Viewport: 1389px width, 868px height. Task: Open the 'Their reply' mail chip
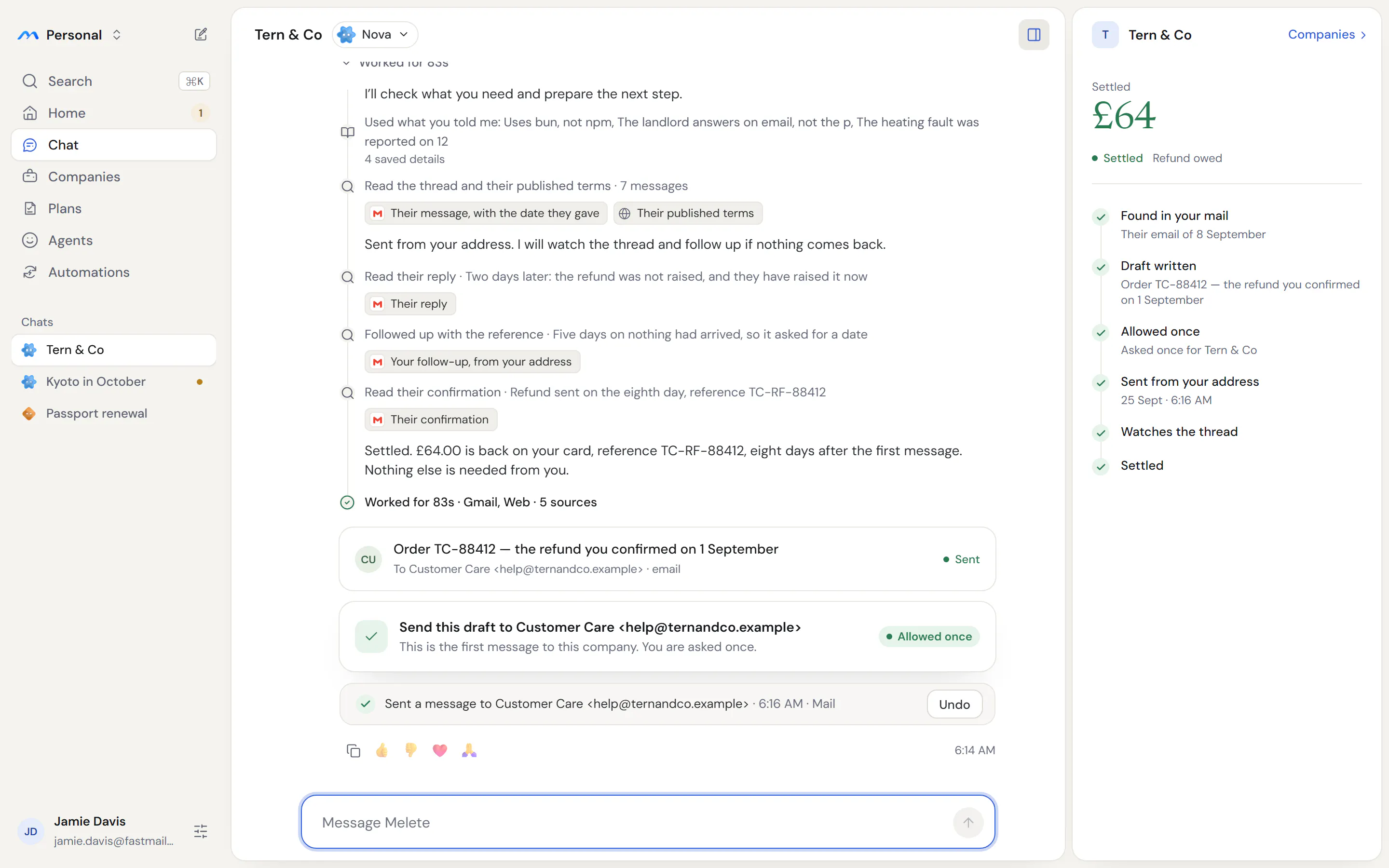point(410,304)
